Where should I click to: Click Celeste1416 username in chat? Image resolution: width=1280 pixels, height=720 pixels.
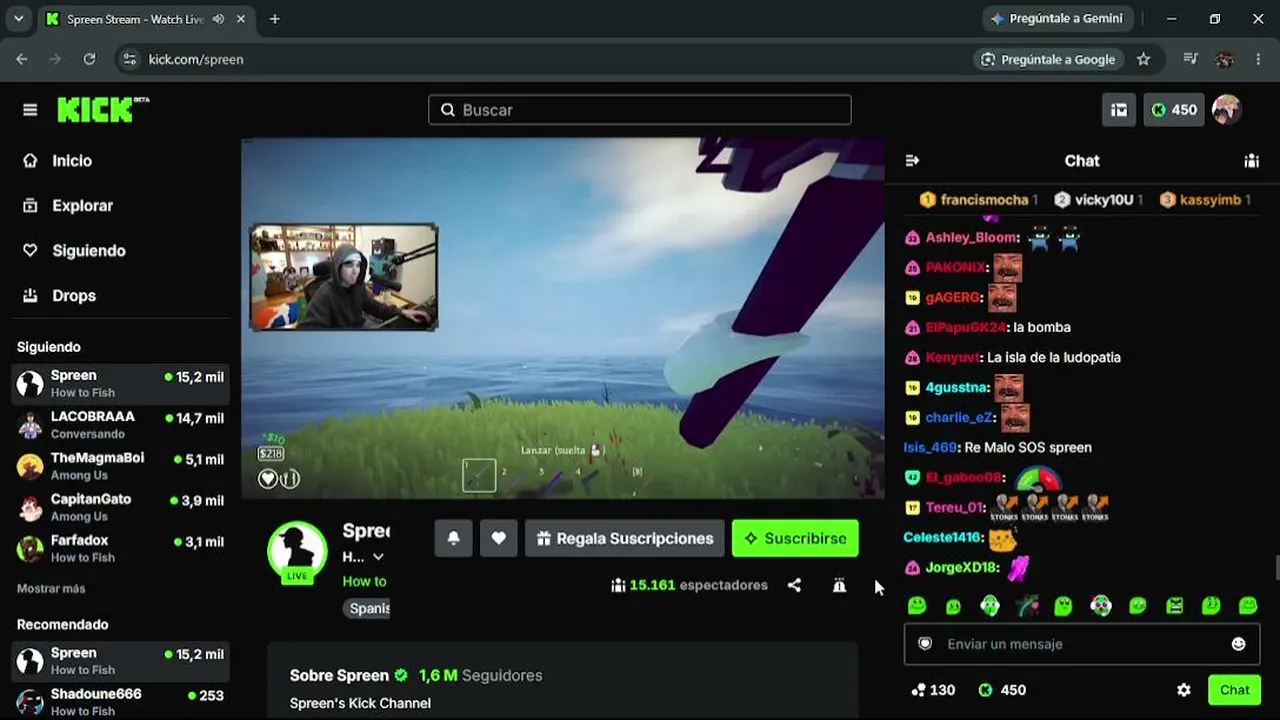point(942,537)
